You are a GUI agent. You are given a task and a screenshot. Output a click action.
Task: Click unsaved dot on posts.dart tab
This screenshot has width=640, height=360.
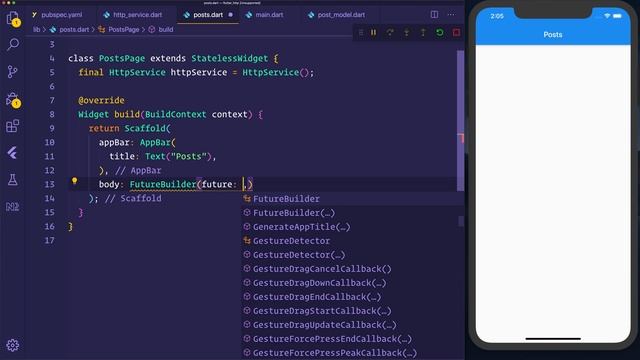(231, 15)
